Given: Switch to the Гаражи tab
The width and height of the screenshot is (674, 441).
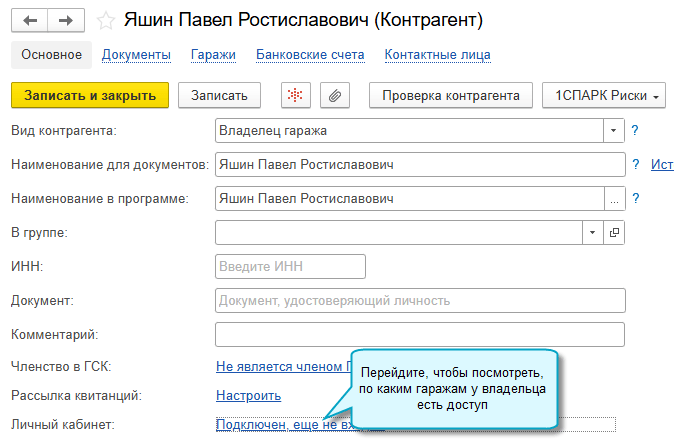Looking at the screenshot, I should (x=212, y=55).
